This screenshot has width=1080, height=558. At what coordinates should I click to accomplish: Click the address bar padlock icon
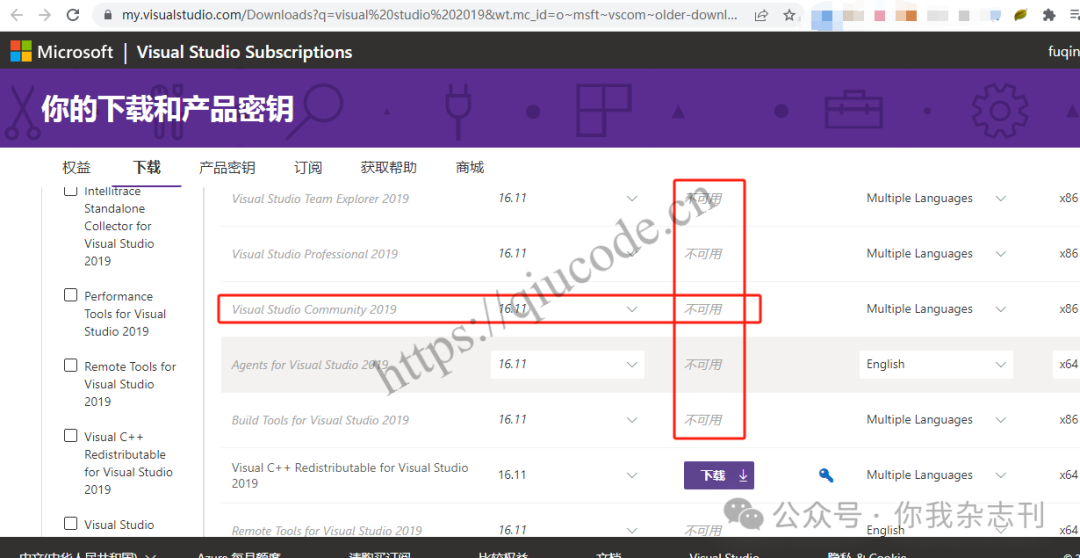point(107,14)
